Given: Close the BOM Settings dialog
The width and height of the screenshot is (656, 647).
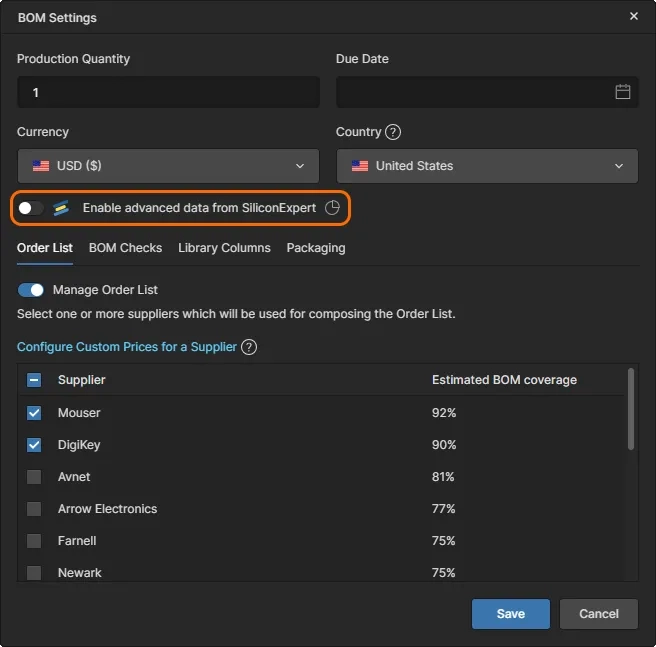Looking at the screenshot, I should pos(633,17).
